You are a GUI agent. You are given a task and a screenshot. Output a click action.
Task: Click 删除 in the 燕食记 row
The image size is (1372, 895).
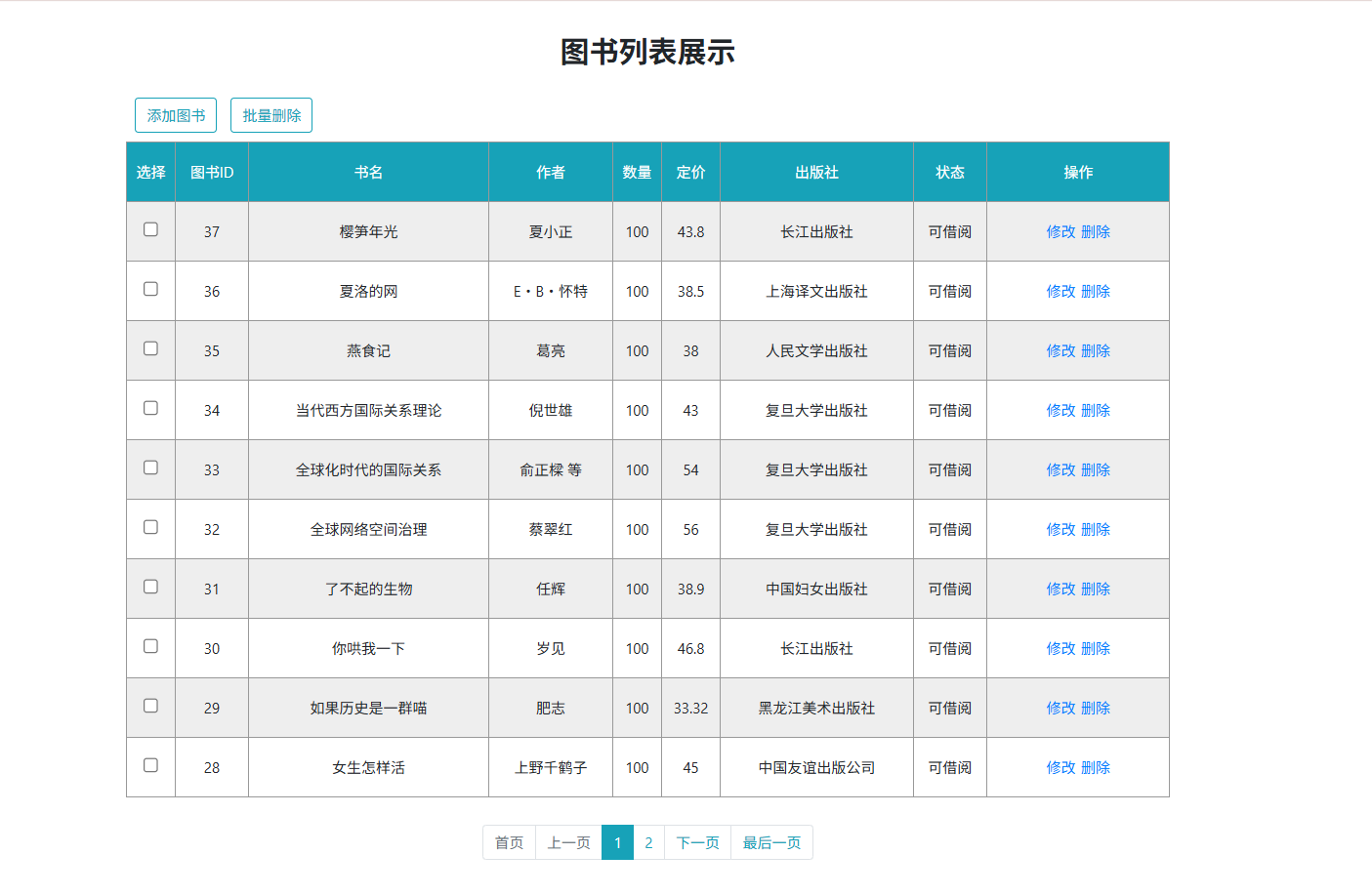[1096, 350]
